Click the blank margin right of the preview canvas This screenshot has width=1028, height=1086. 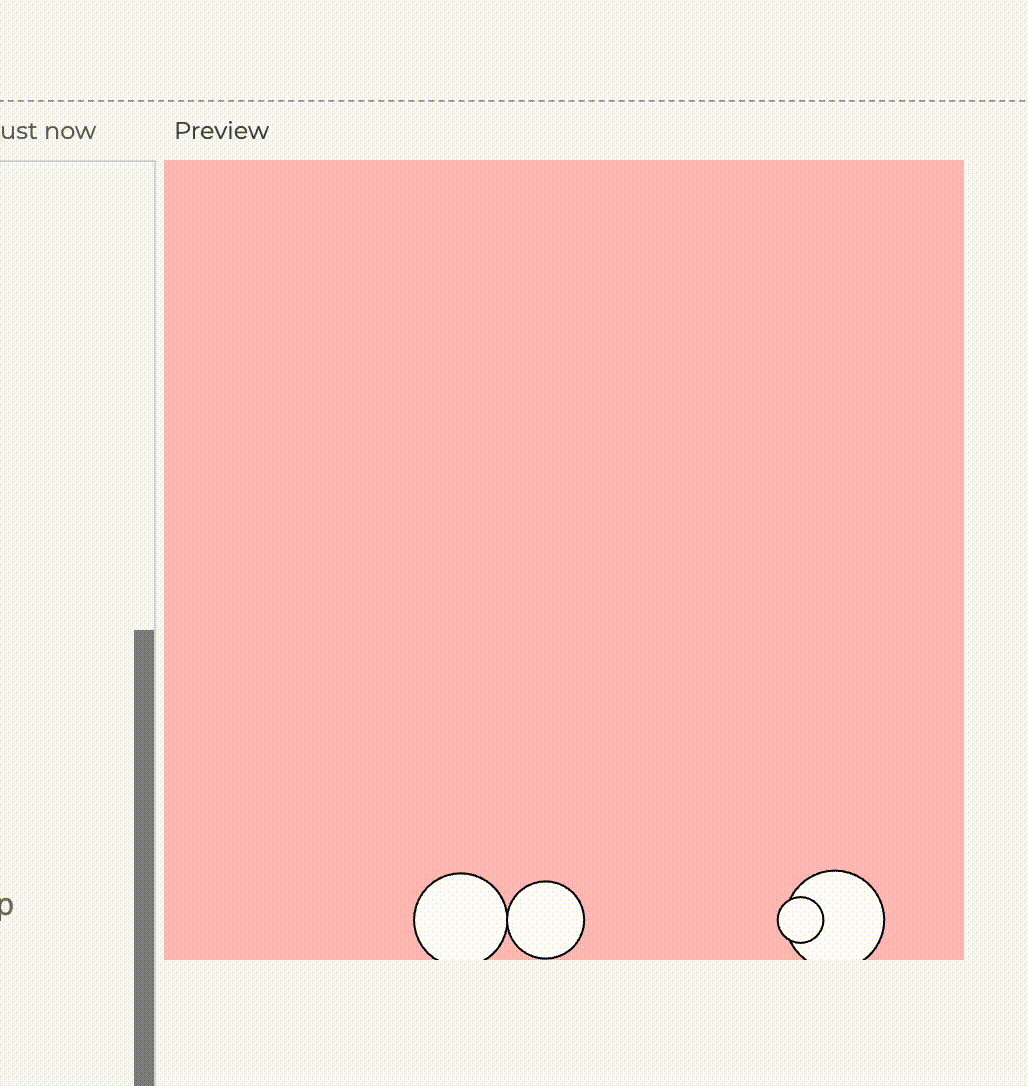996,560
